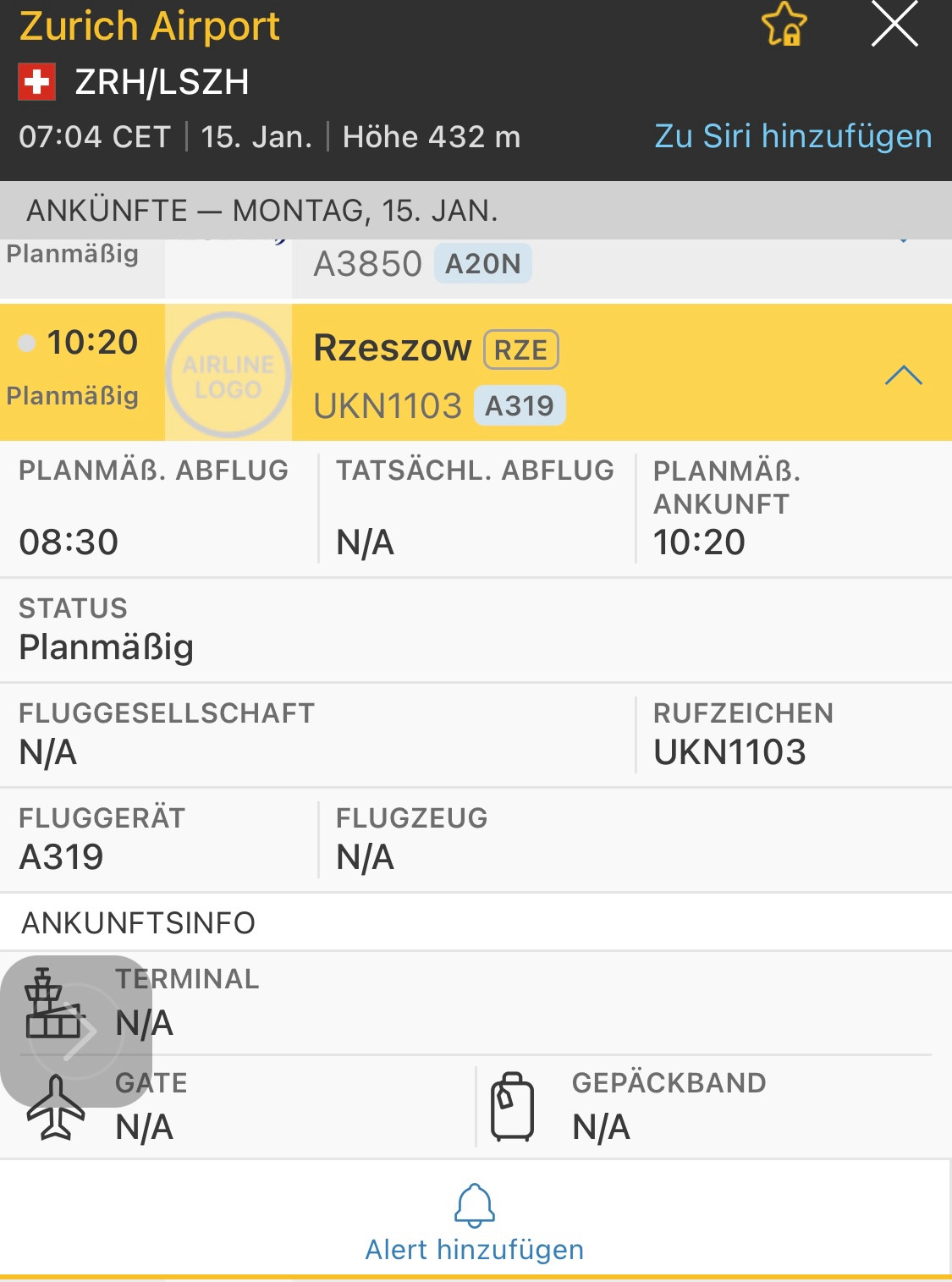Click the Zu Siri hinzufügen link

[x=793, y=136]
